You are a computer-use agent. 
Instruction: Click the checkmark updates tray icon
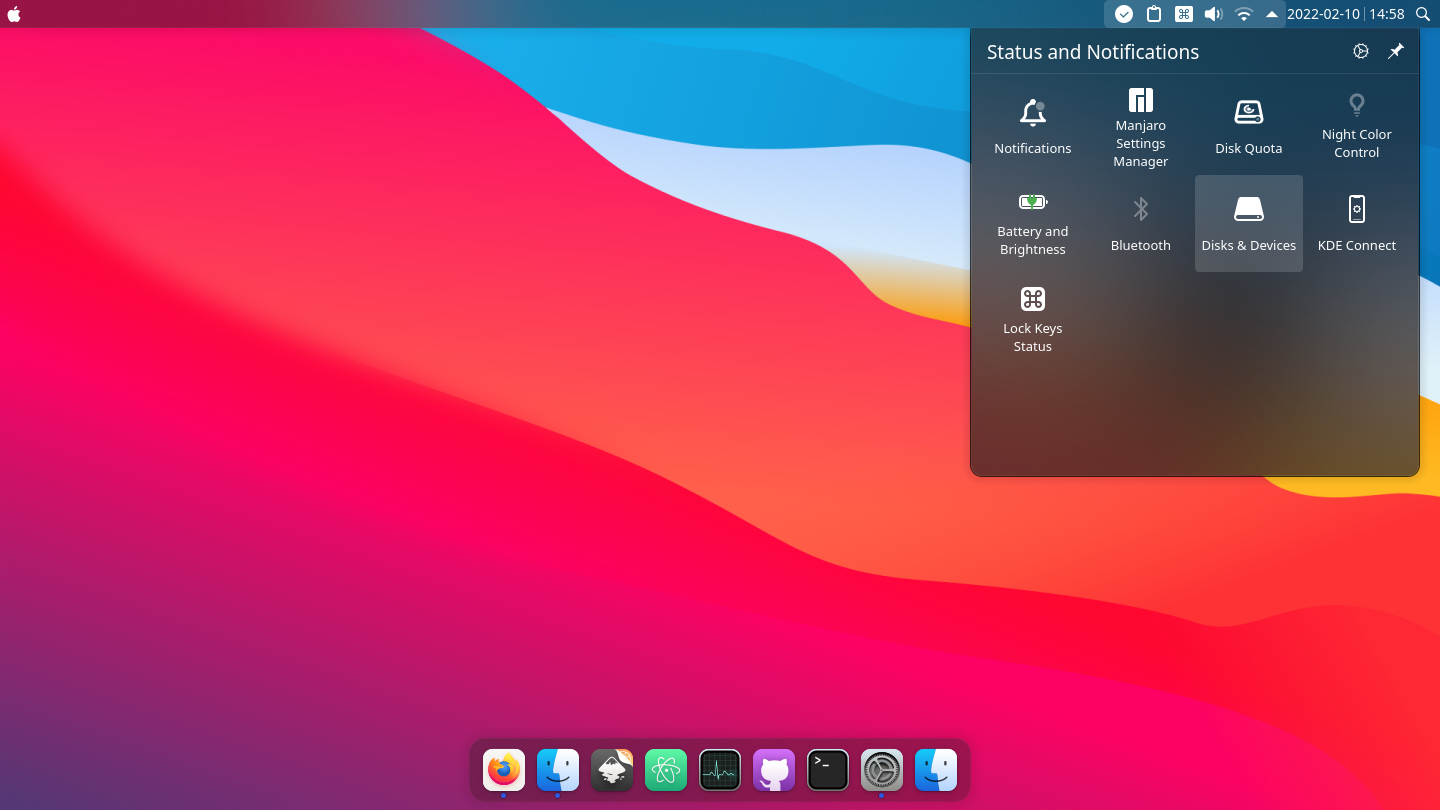(1124, 14)
